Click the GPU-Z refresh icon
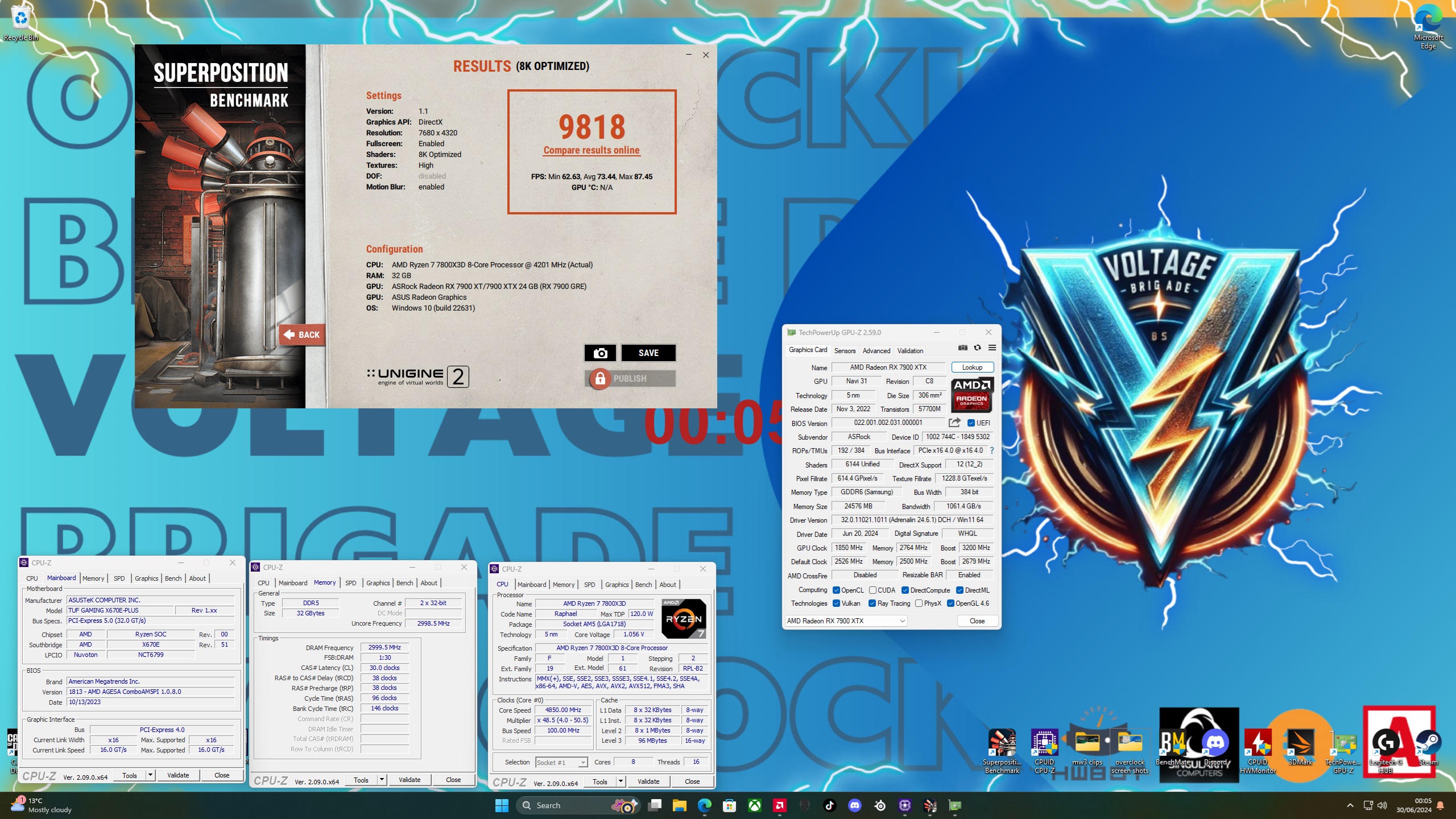The width and height of the screenshot is (1456, 819). pos(977,348)
